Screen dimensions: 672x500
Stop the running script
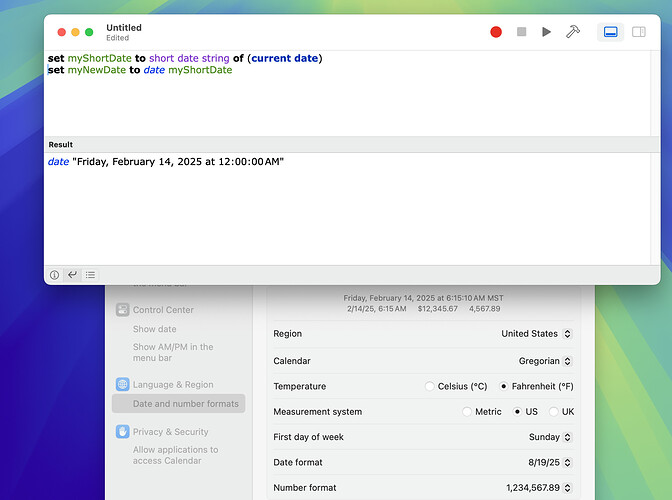coord(521,32)
